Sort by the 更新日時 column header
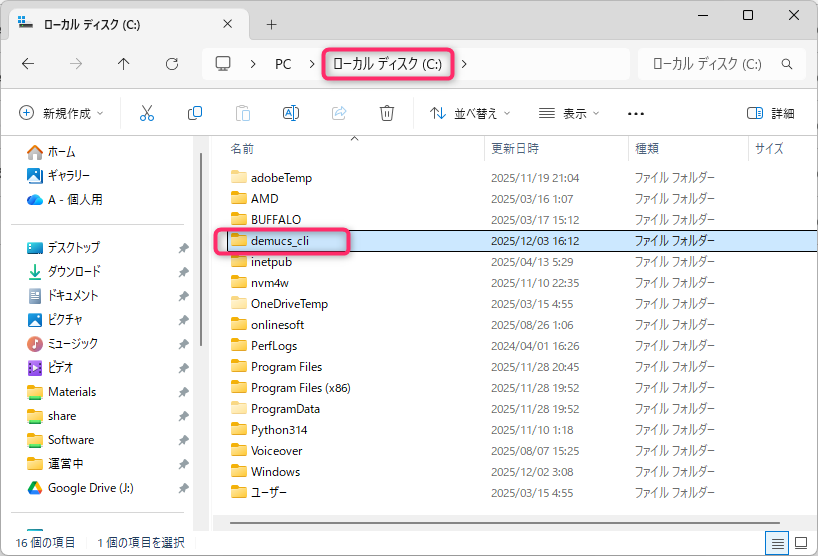 (516, 148)
